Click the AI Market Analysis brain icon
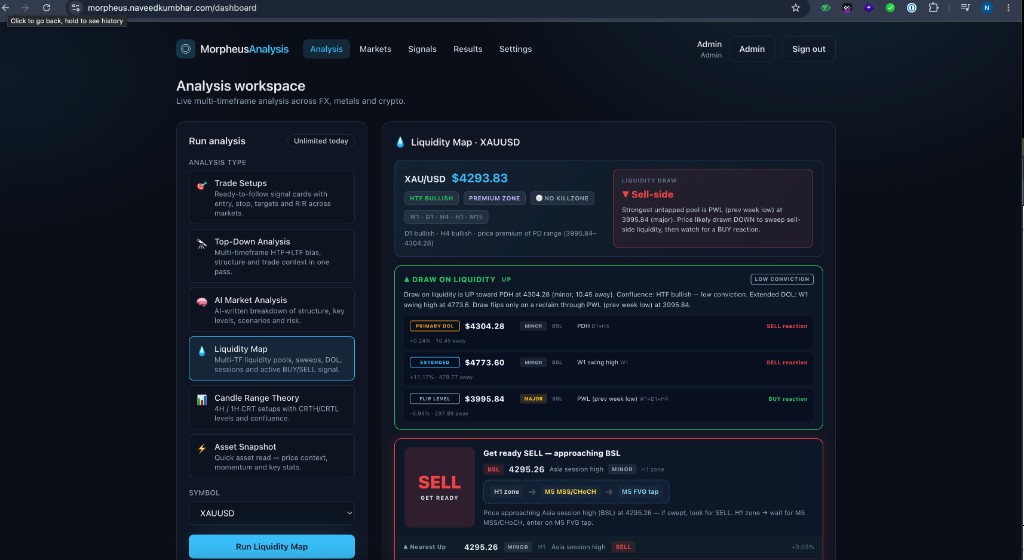Screen dimensions: 1024x560 (202, 302)
